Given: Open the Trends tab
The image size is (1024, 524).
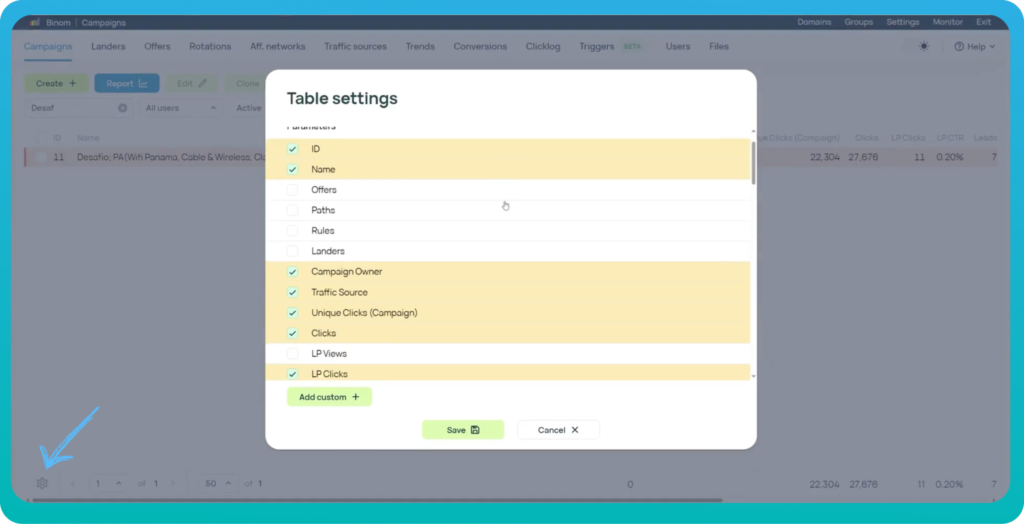Looking at the screenshot, I should [x=420, y=46].
